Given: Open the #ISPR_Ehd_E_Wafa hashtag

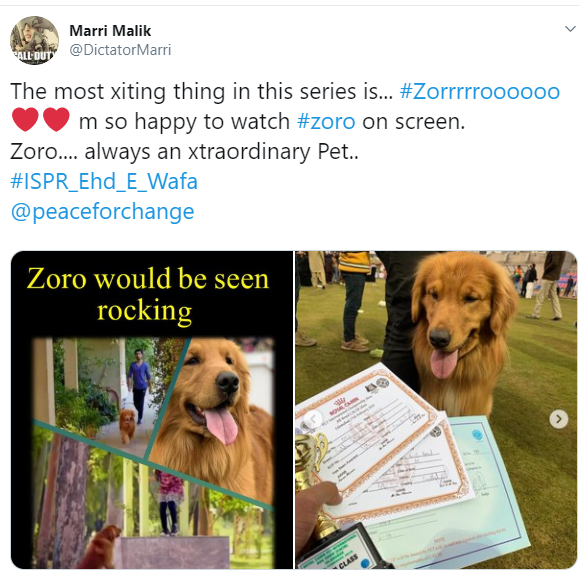Looking at the screenshot, I should [x=104, y=181].
